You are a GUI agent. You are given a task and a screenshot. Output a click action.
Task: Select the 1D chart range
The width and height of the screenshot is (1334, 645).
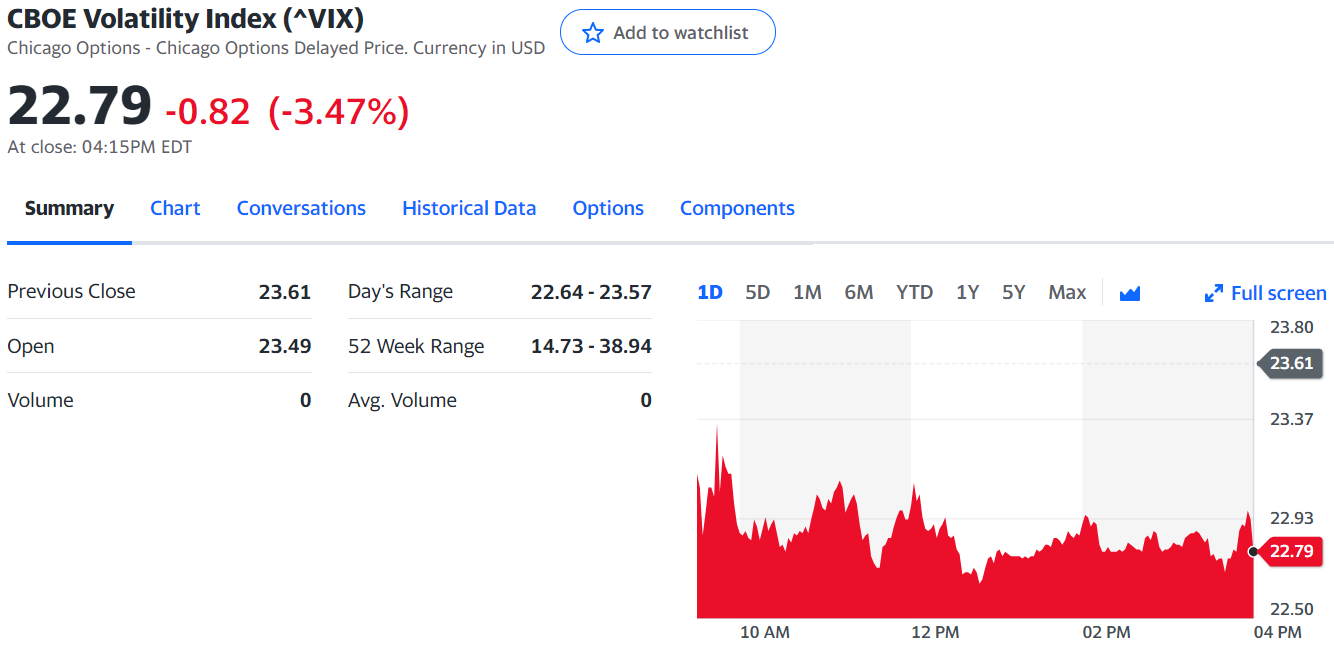(x=710, y=292)
